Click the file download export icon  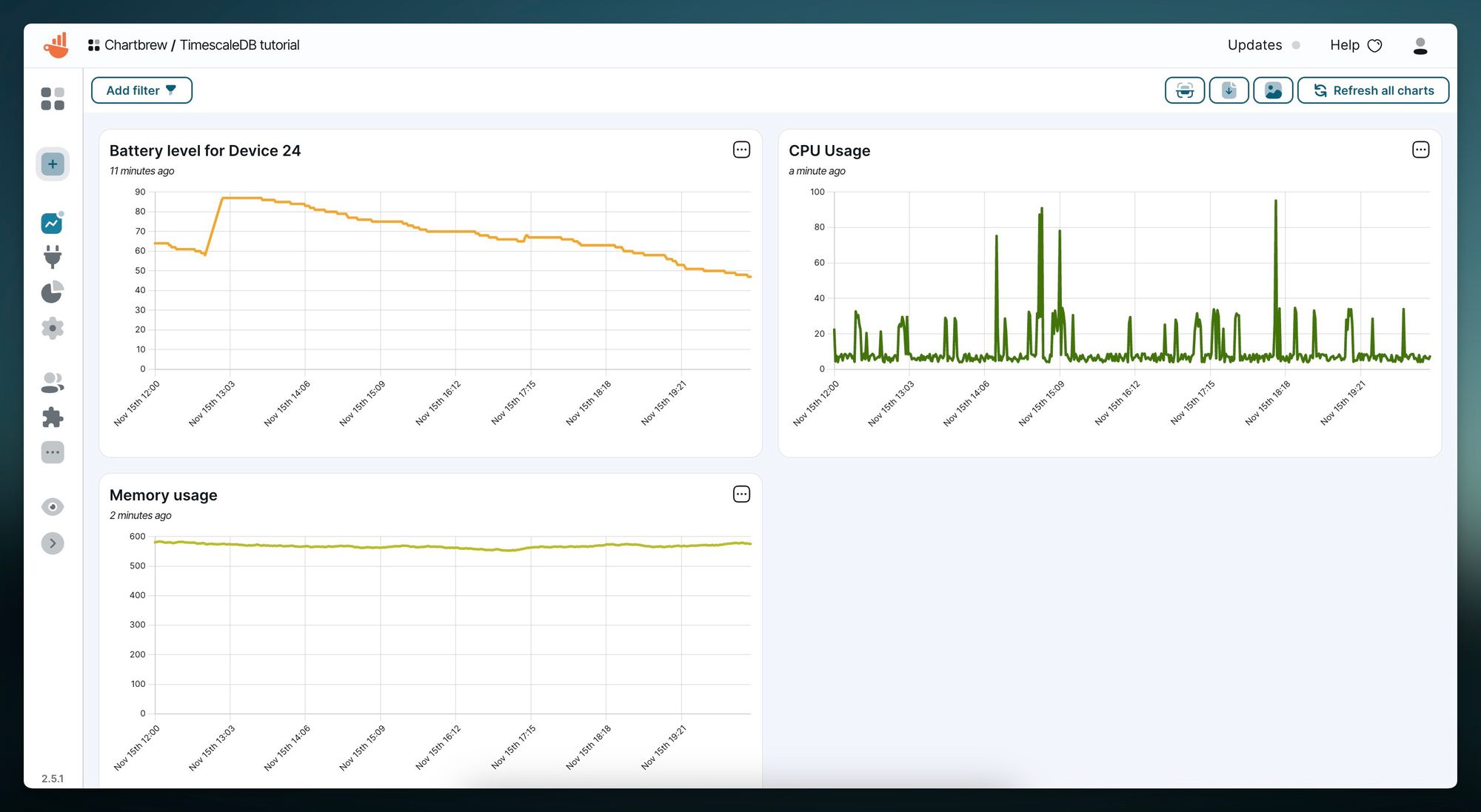point(1228,90)
